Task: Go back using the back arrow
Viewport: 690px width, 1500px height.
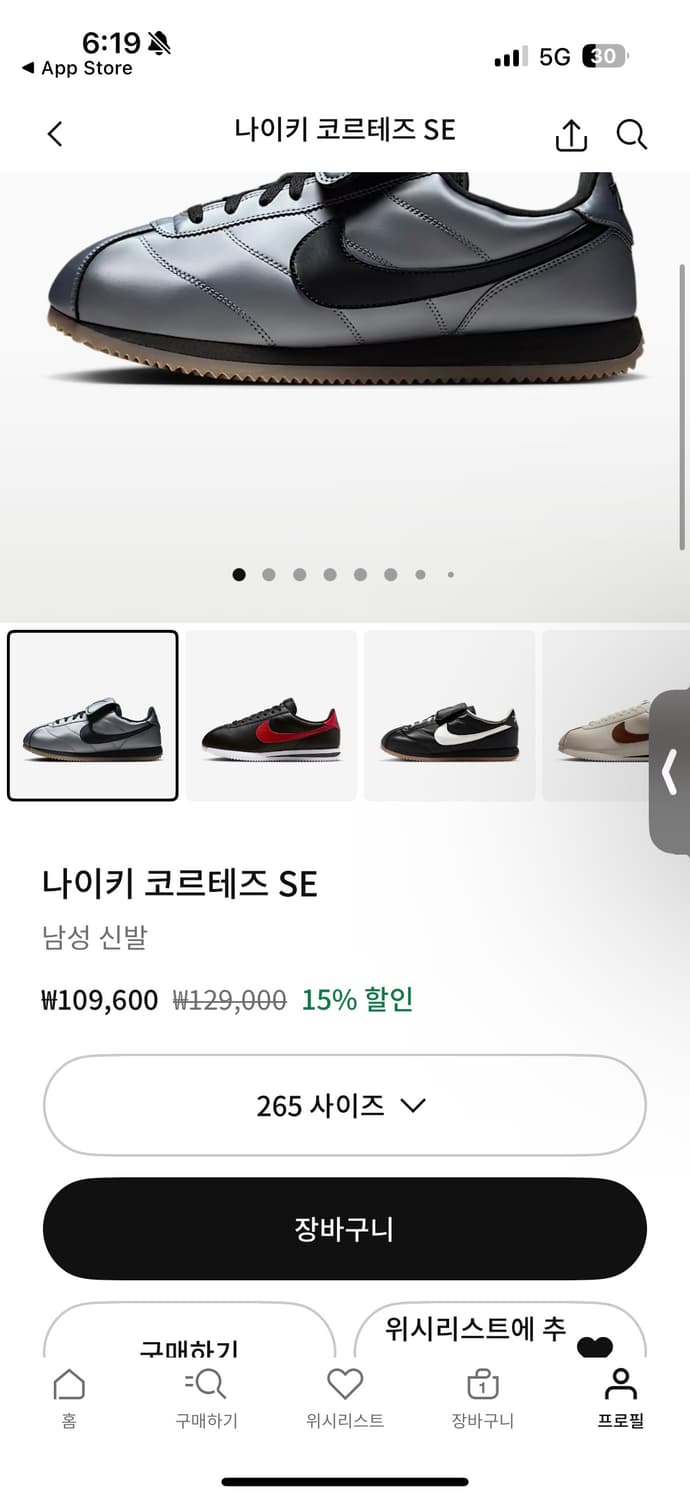Action: (x=55, y=132)
